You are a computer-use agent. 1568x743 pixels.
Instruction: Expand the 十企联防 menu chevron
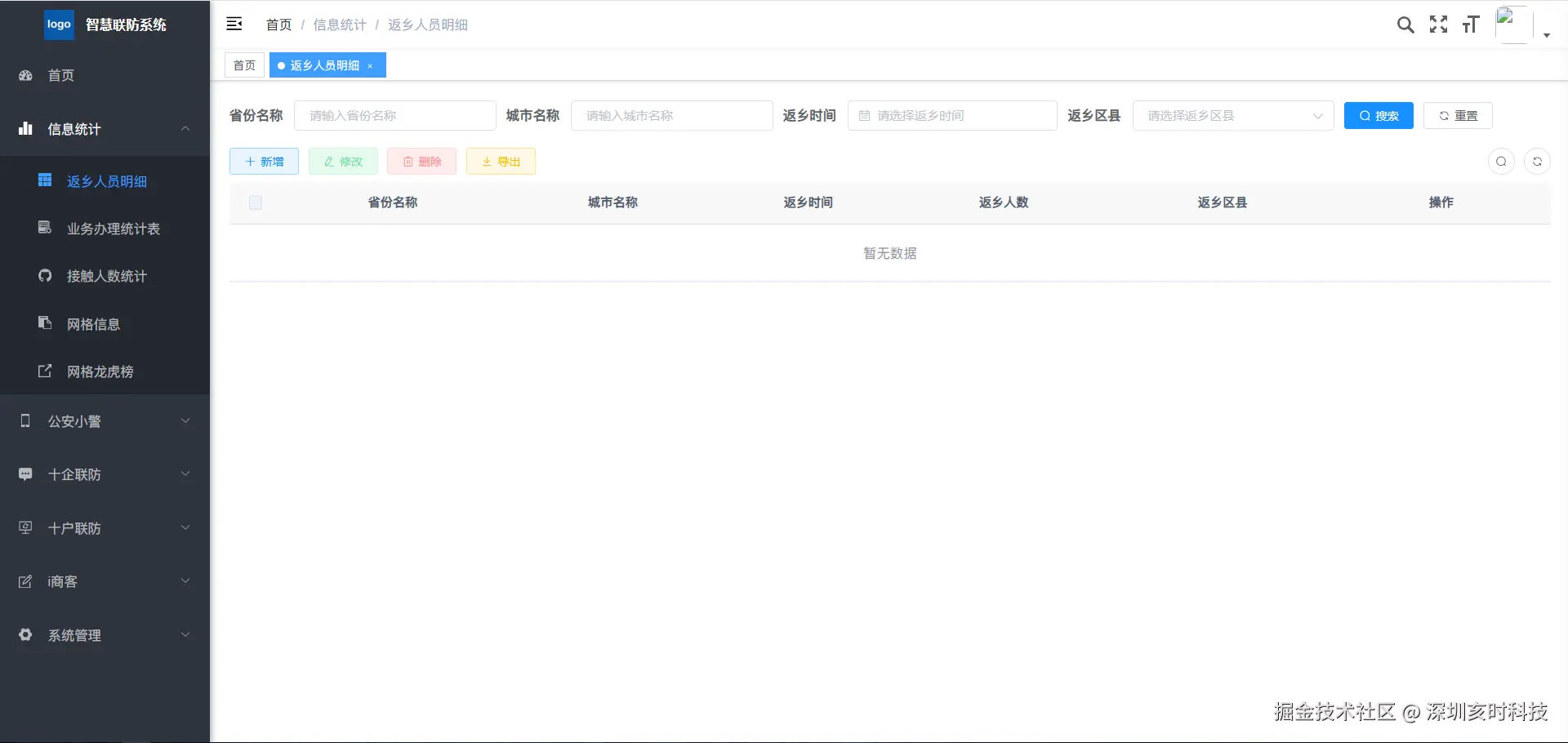point(185,474)
